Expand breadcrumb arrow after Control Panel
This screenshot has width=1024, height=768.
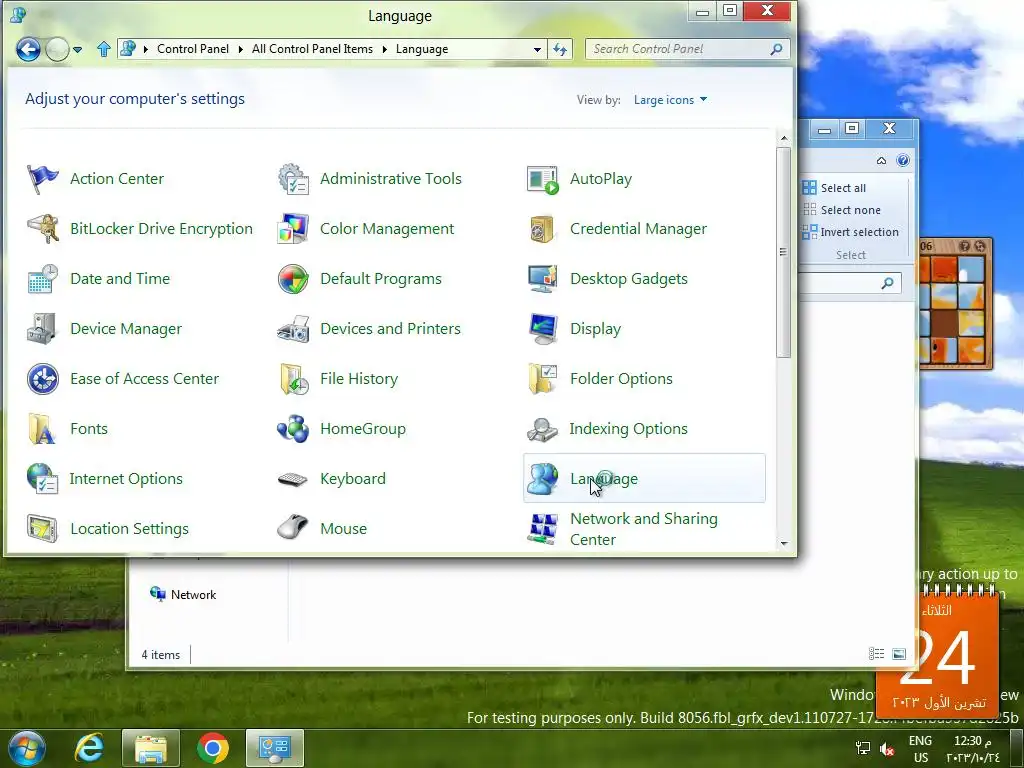click(240, 50)
